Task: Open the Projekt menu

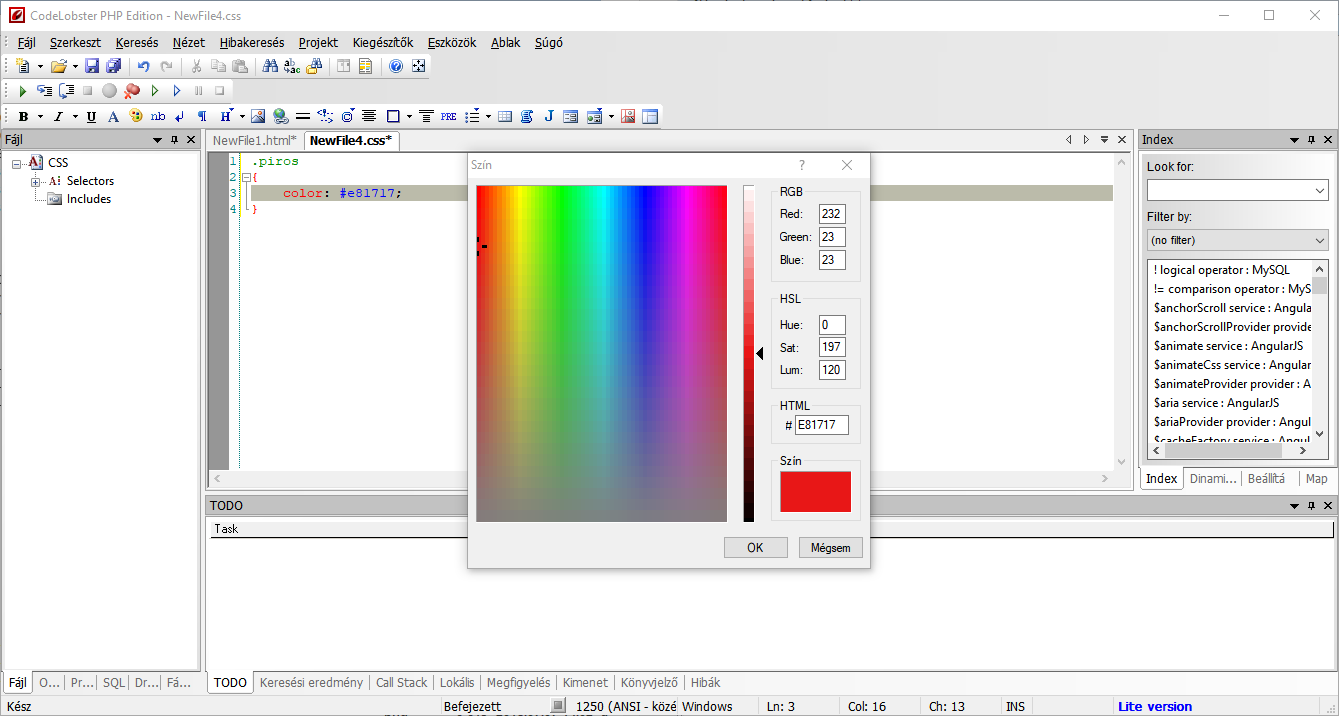Action: point(318,43)
